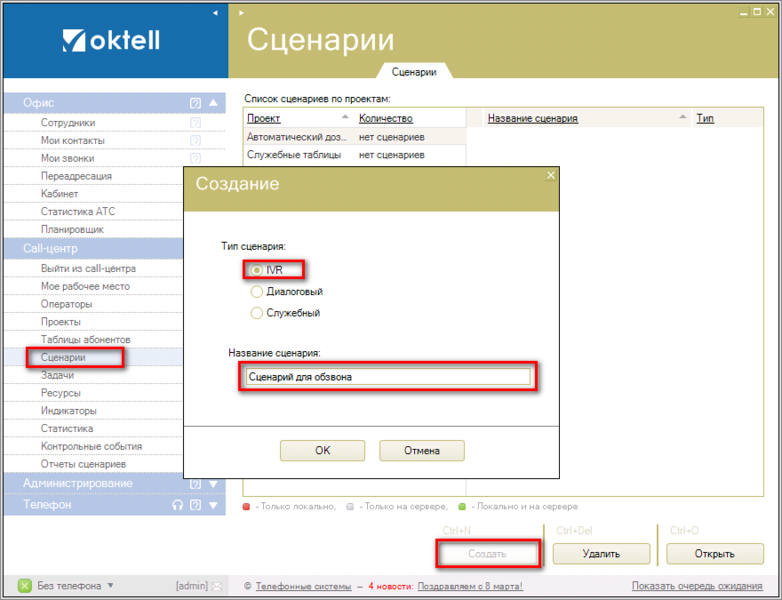
Task: Open Планировщик in the sidebar
Action: pos(72,229)
